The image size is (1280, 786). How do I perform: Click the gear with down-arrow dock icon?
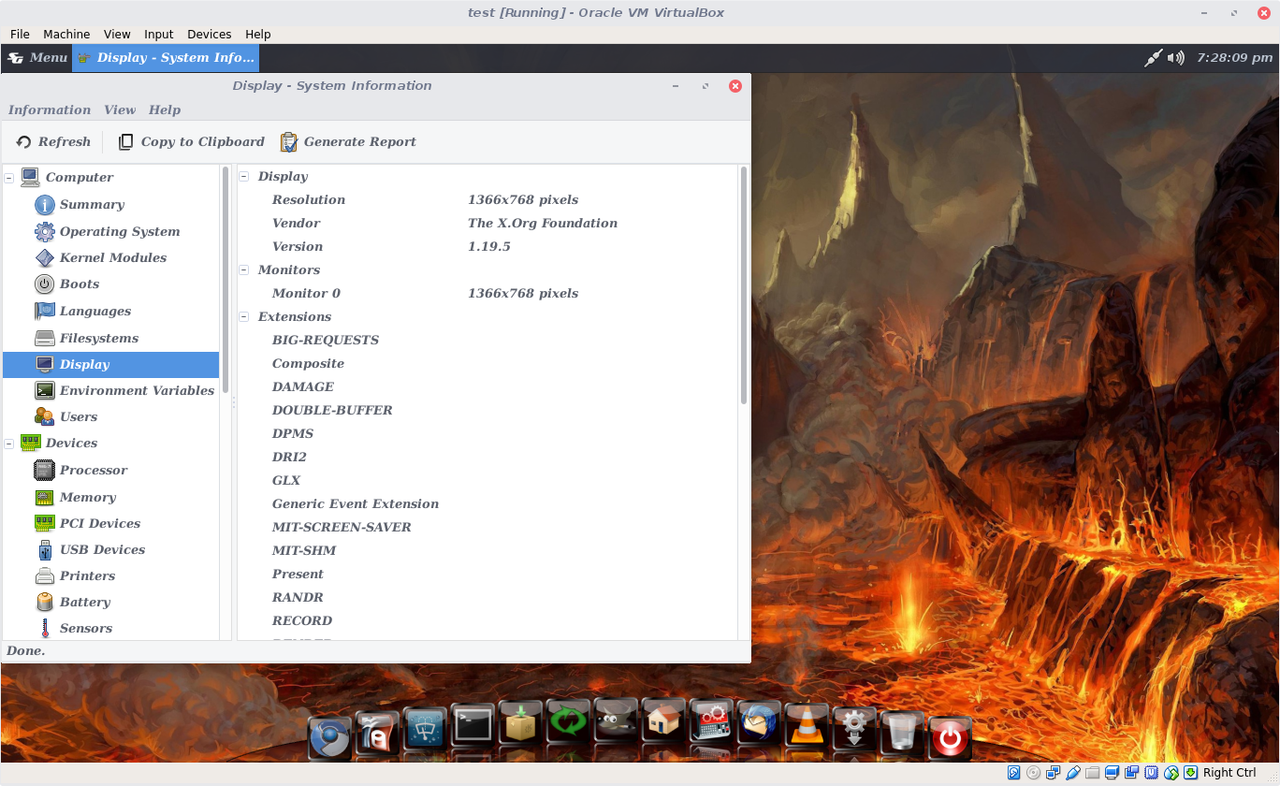tap(854, 729)
